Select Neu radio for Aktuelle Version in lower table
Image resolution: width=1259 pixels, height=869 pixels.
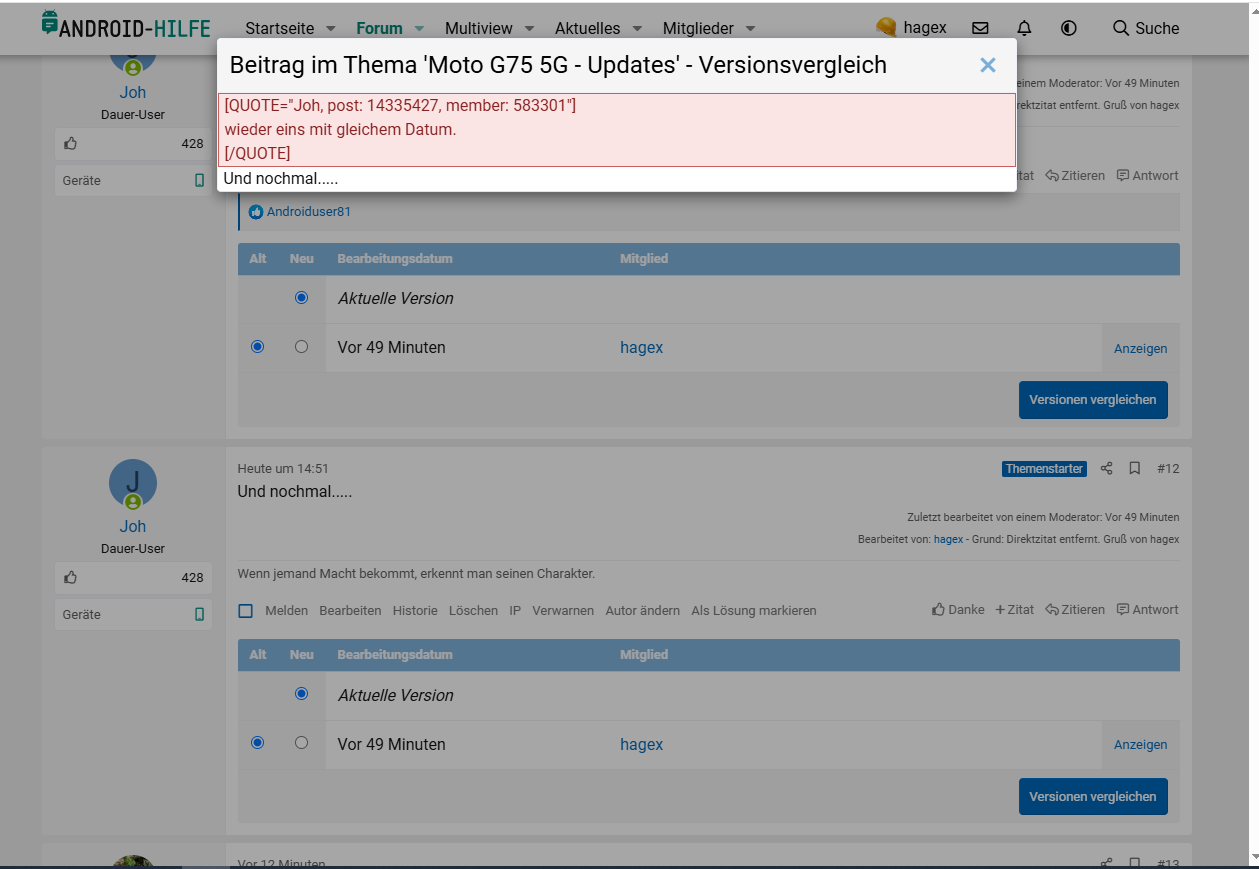301,694
